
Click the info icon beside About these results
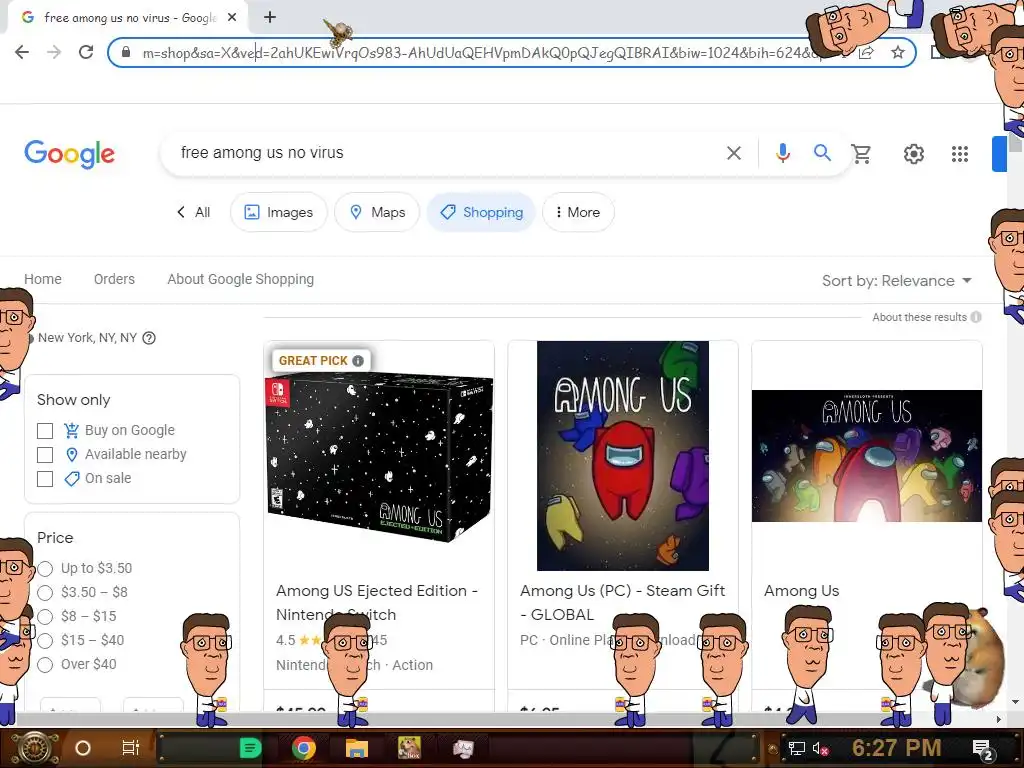point(976,317)
